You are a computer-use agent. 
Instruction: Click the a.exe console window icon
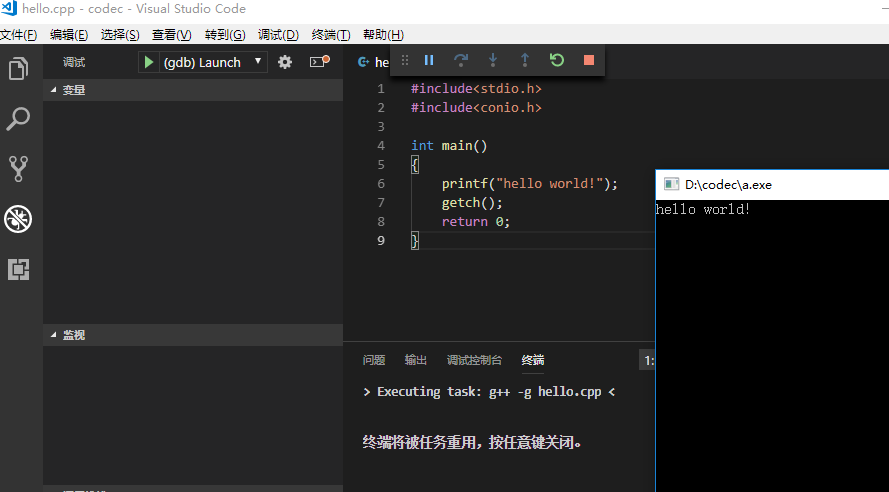[671, 184]
